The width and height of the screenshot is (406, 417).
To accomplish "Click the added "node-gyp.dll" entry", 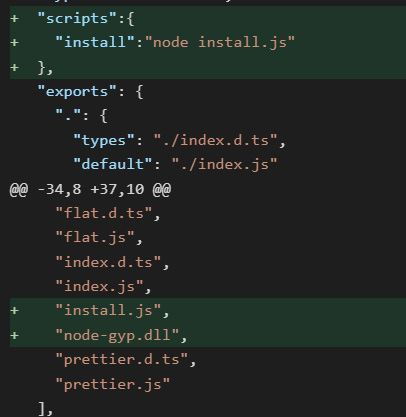I will point(208,335).
